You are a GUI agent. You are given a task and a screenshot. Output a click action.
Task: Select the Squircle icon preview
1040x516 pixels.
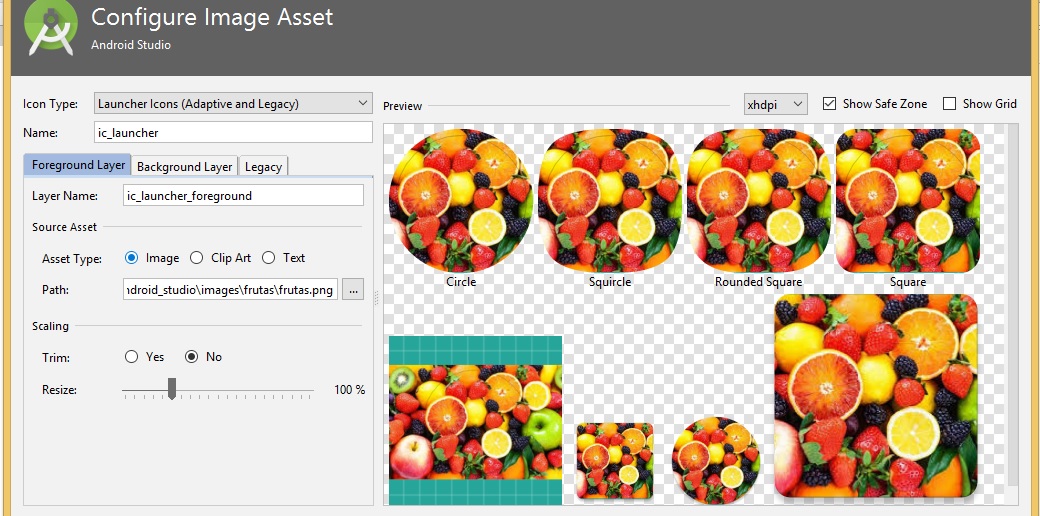tap(609, 200)
